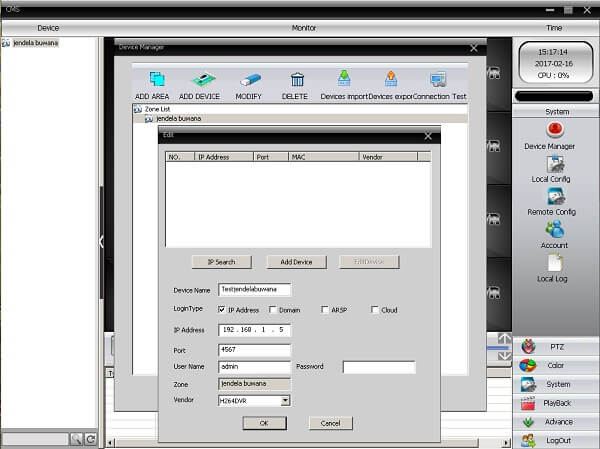Image resolution: width=600 pixels, height=449 pixels.
Task: Click the CPU : 0% readout
Action: [x=553, y=75]
